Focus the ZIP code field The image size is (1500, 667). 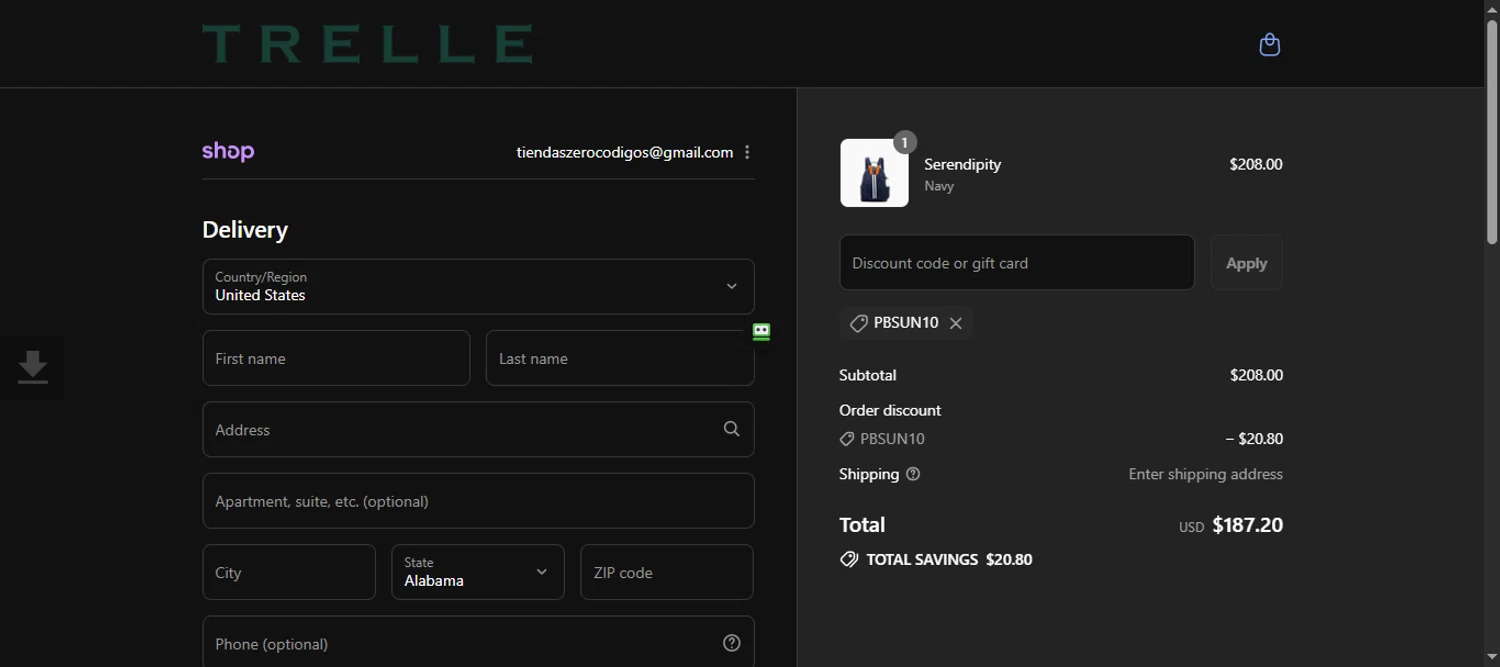[x=667, y=572]
